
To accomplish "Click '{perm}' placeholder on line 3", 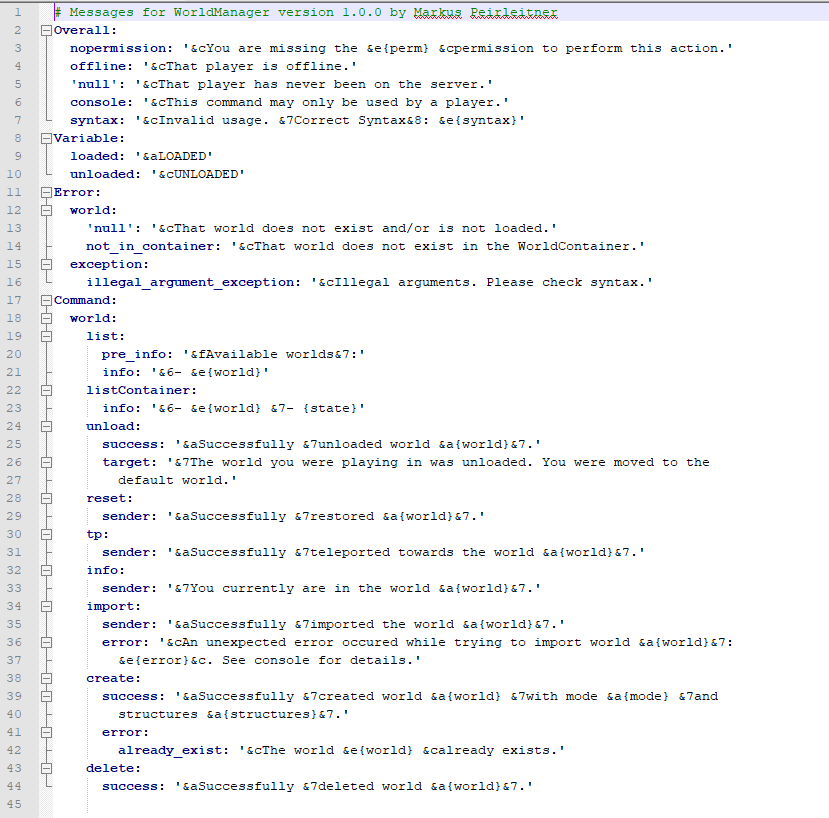I will pyautogui.click(x=406, y=48).
